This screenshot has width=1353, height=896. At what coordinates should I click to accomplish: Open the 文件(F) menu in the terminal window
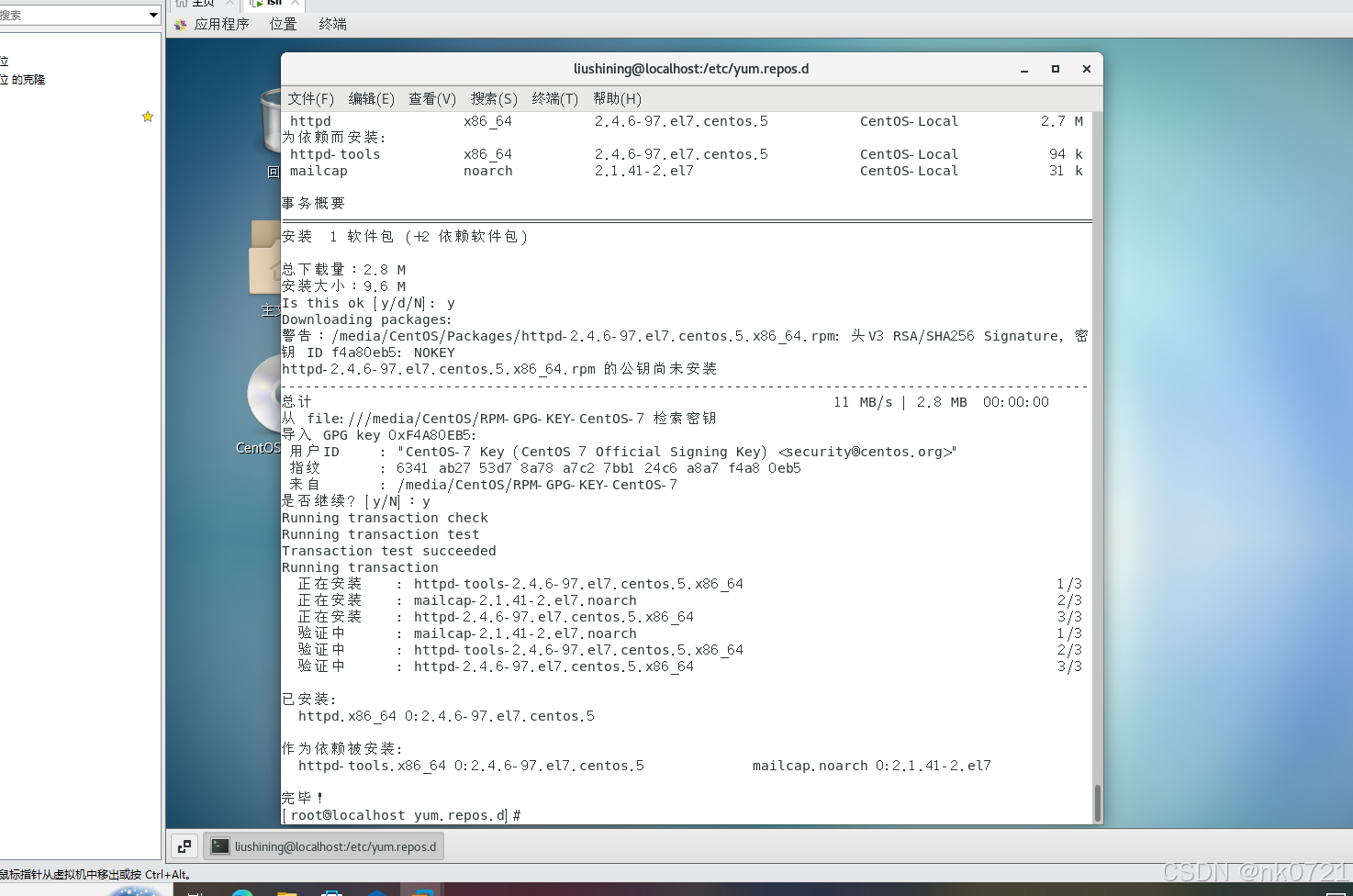(310, 98)
